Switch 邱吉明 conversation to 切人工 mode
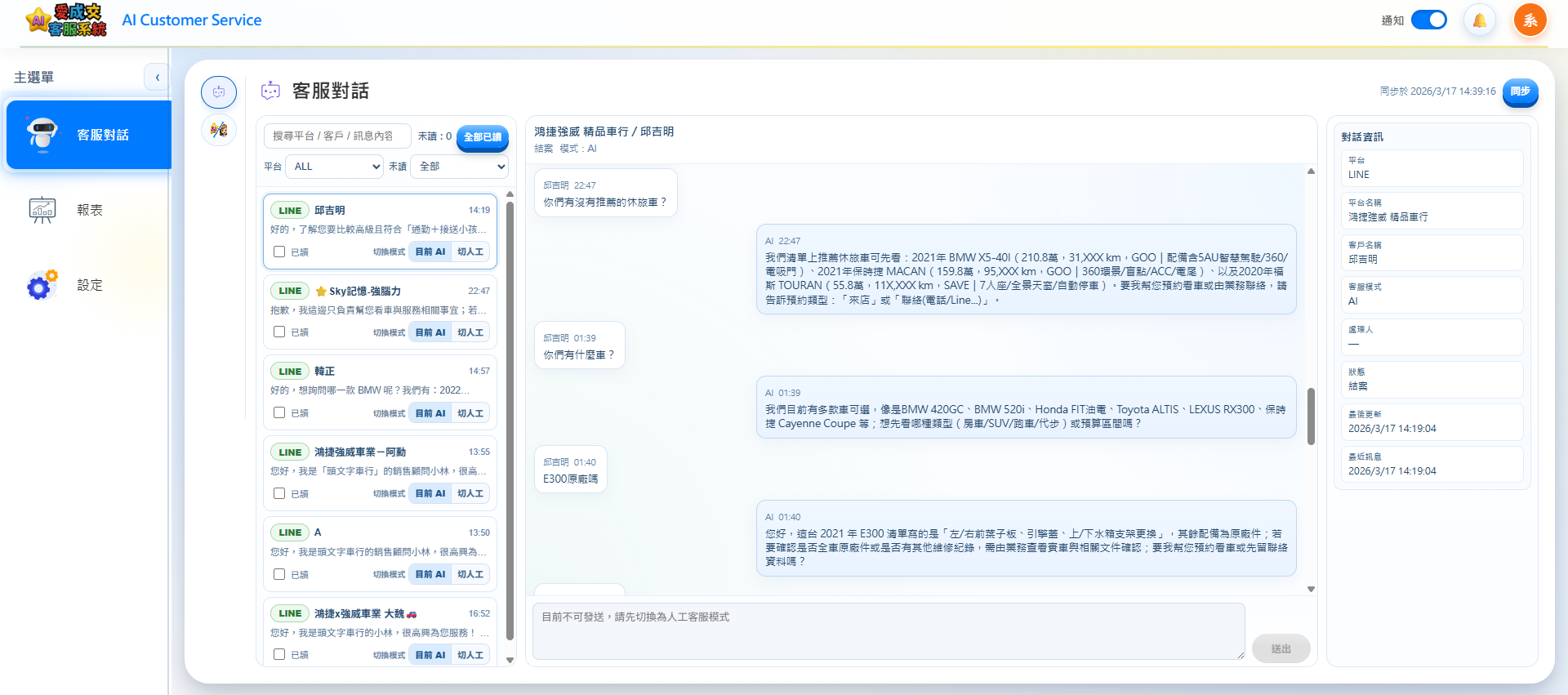This screenshot has width=1568, height=695. point(470,252)
